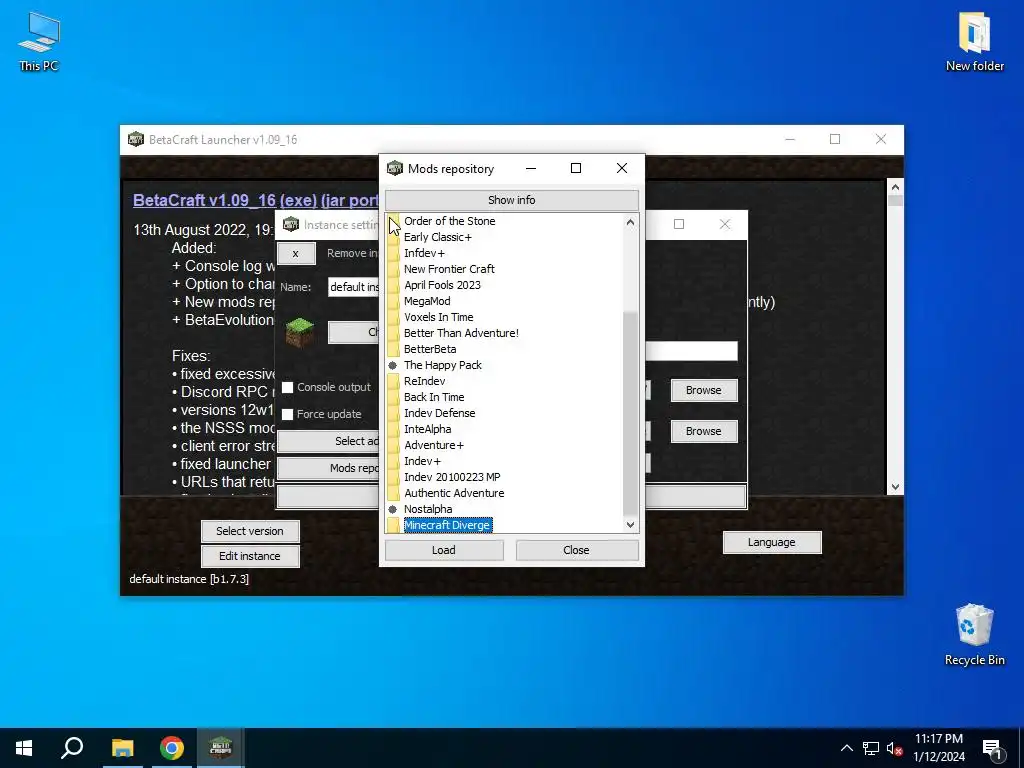Open the Order of the Stone folder icon

[x=393, y=221]
